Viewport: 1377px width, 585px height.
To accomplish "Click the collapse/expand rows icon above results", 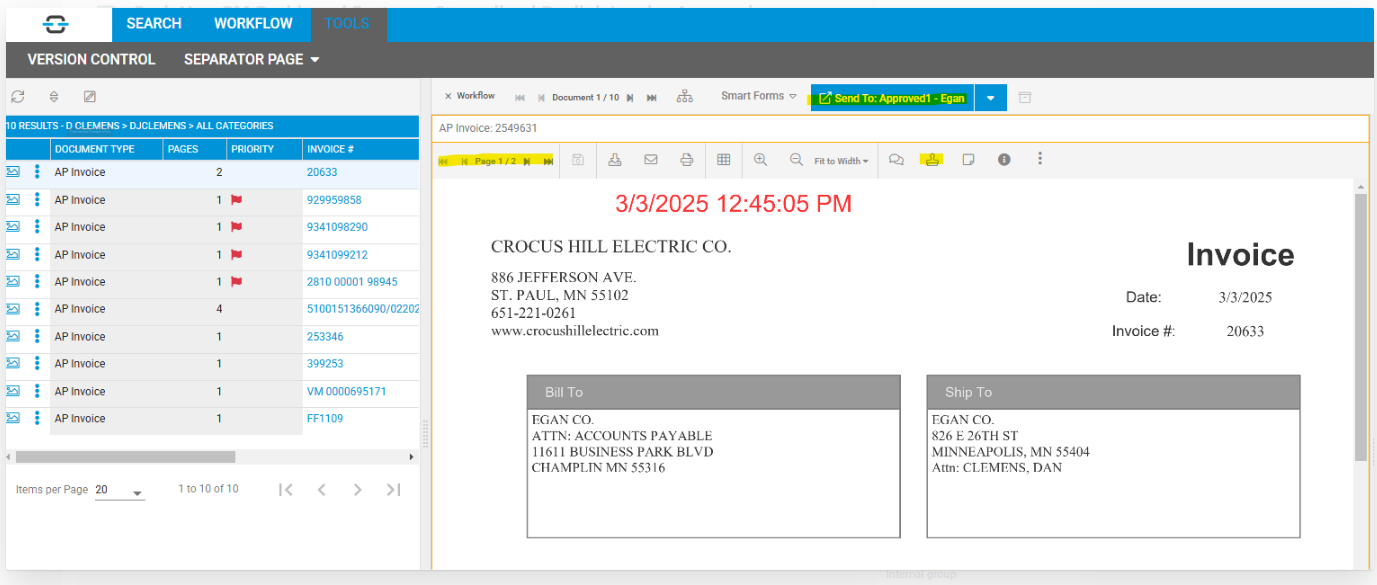I will [x=54, y=97].
